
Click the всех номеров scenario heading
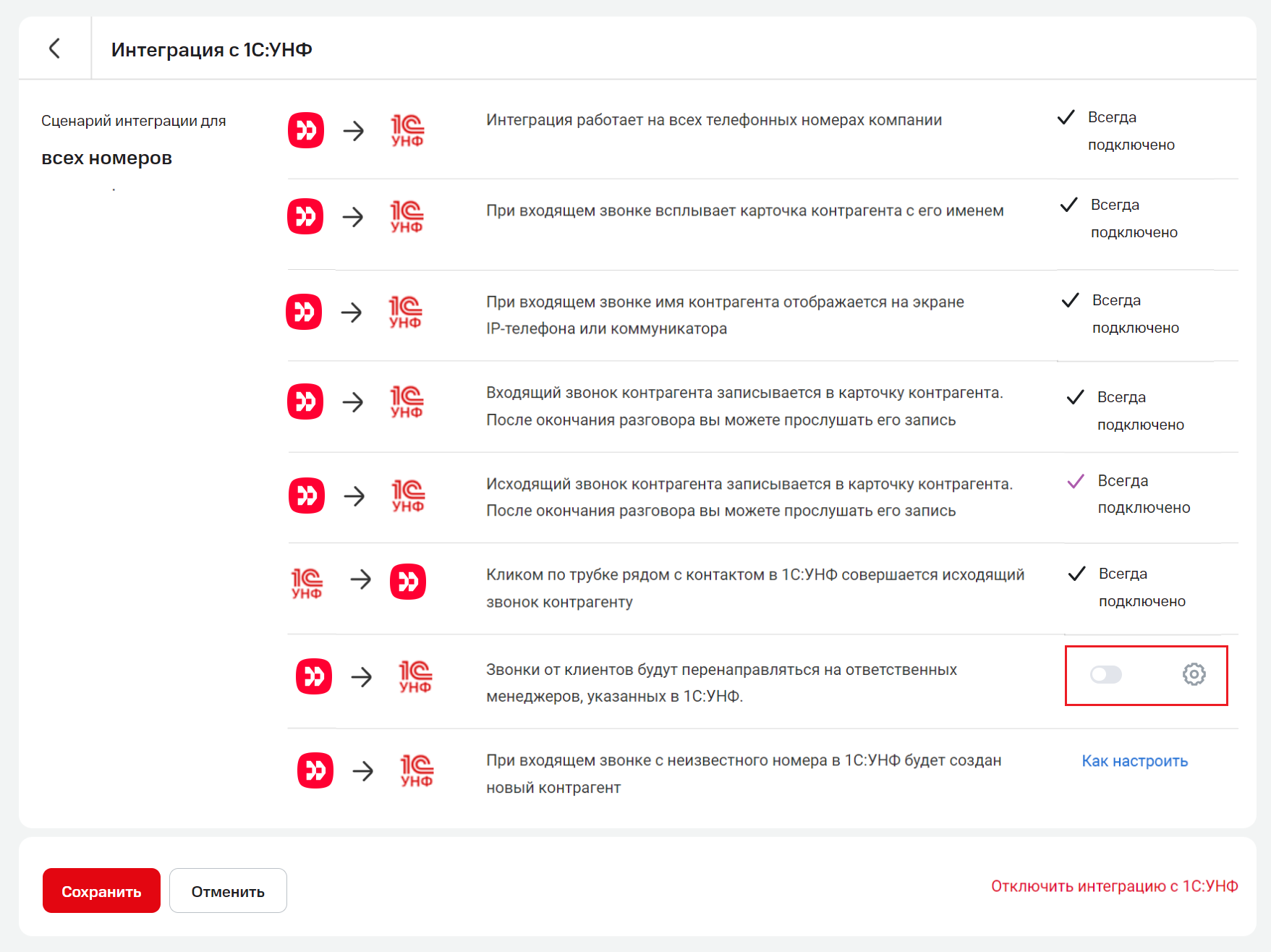106,158
